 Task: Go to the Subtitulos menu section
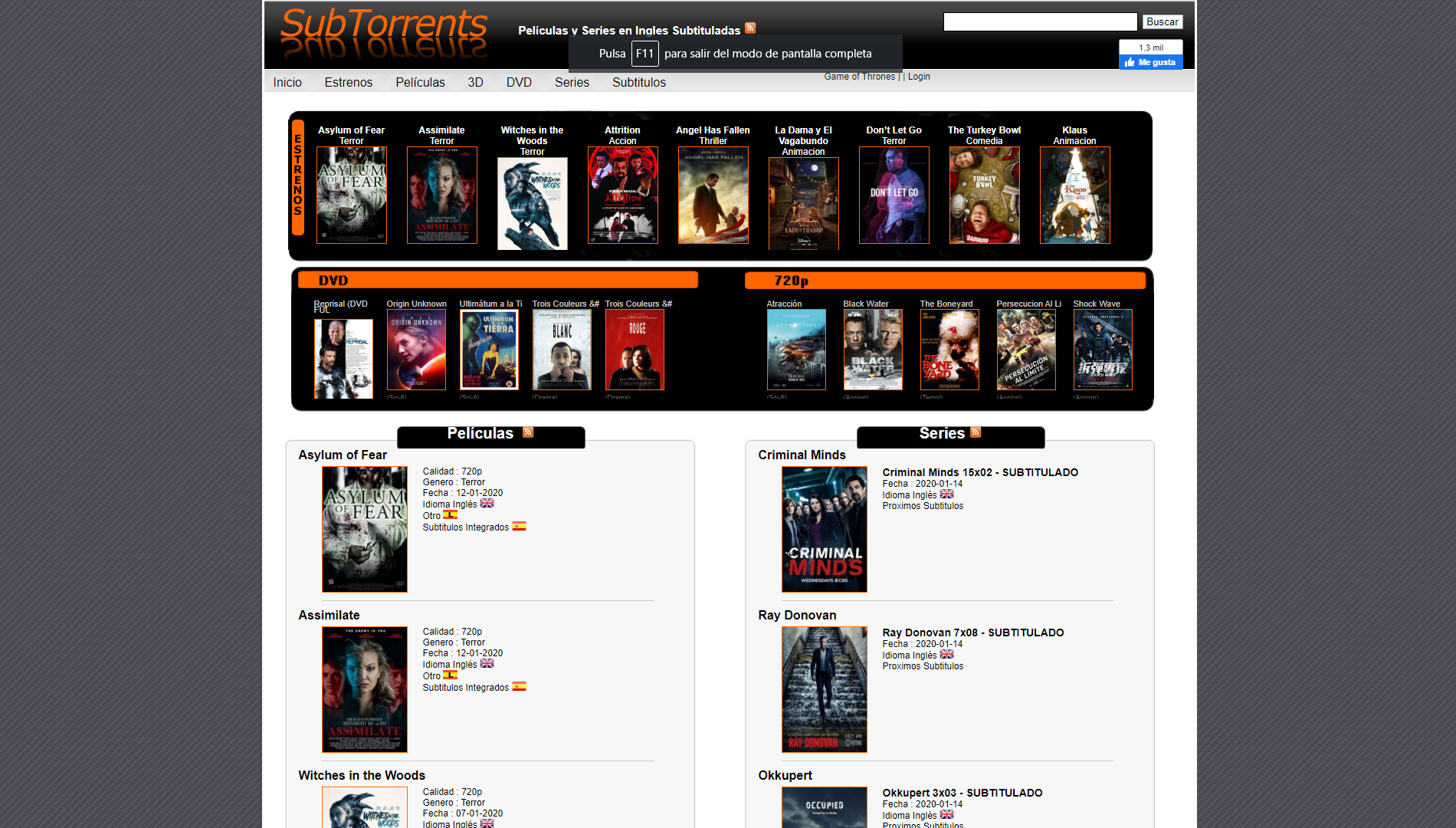point(638,82)
